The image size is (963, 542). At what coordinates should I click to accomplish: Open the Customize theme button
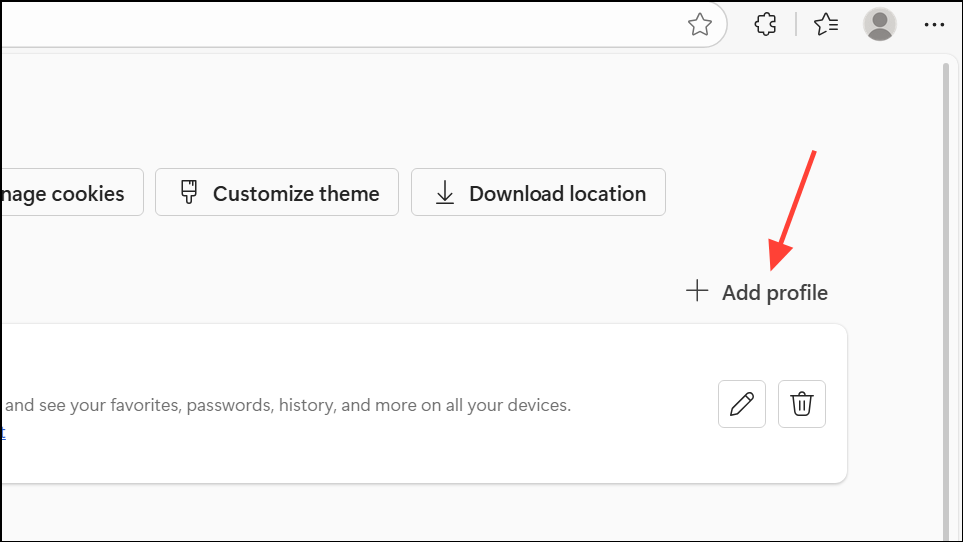[x=277, y=193]
